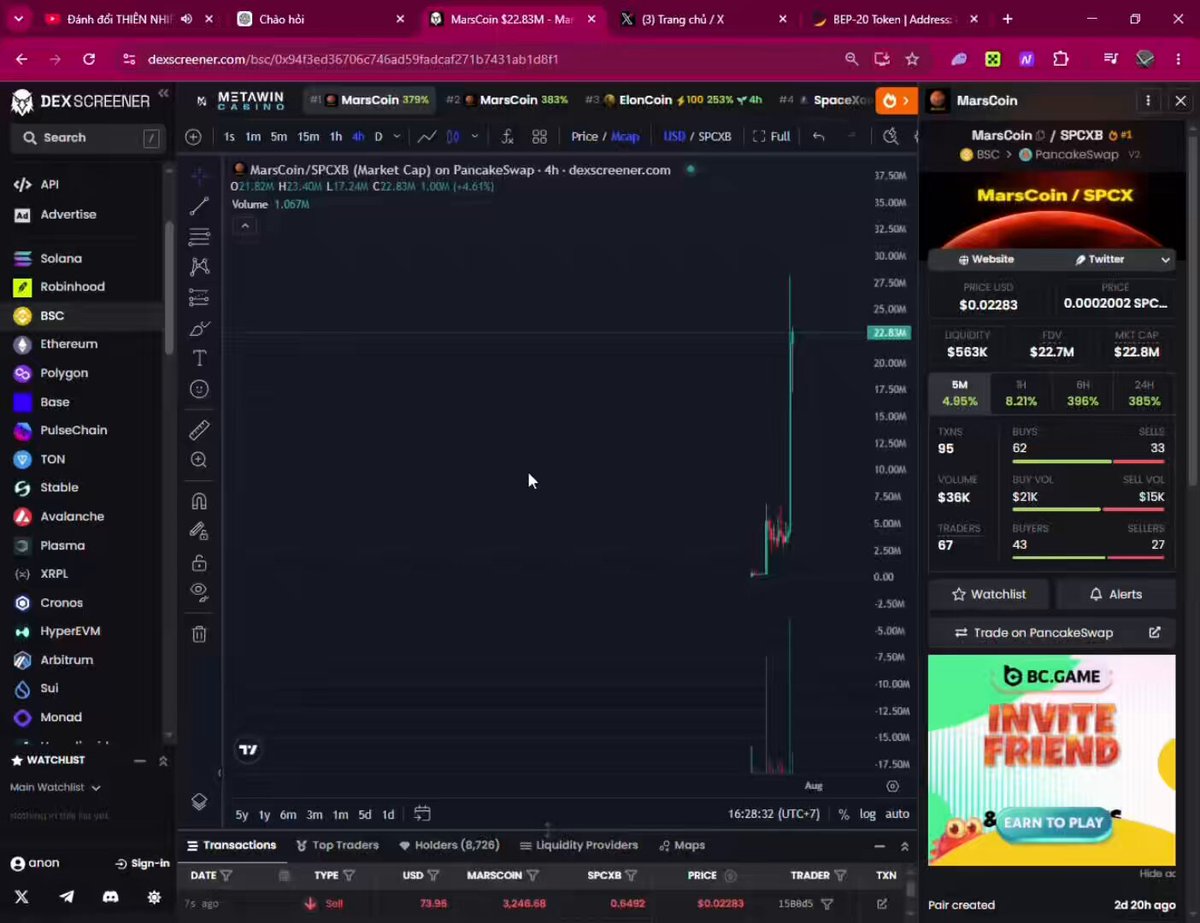Select the 24H stats tab
This screenshot has width=1200, height=923.
[x=1144, y=393]
